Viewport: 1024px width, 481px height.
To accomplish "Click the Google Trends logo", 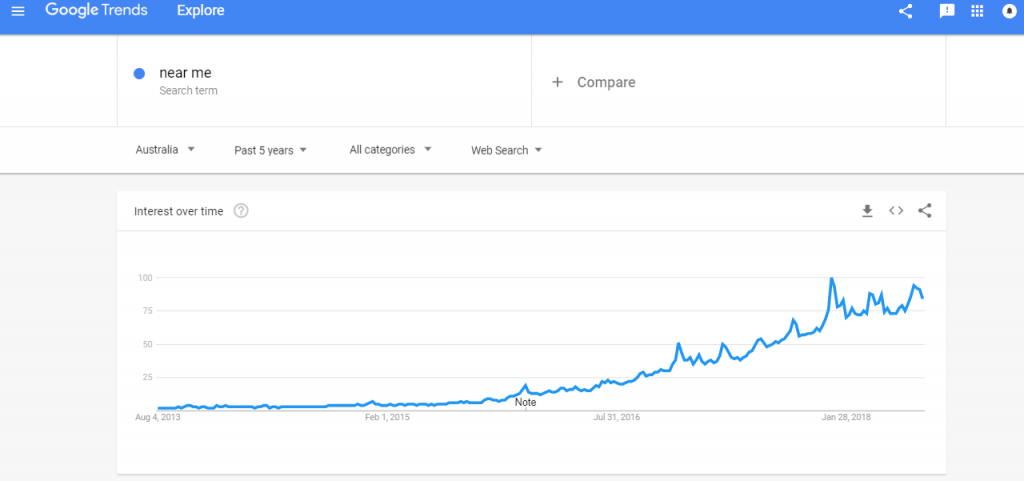I will pos(96,10).
